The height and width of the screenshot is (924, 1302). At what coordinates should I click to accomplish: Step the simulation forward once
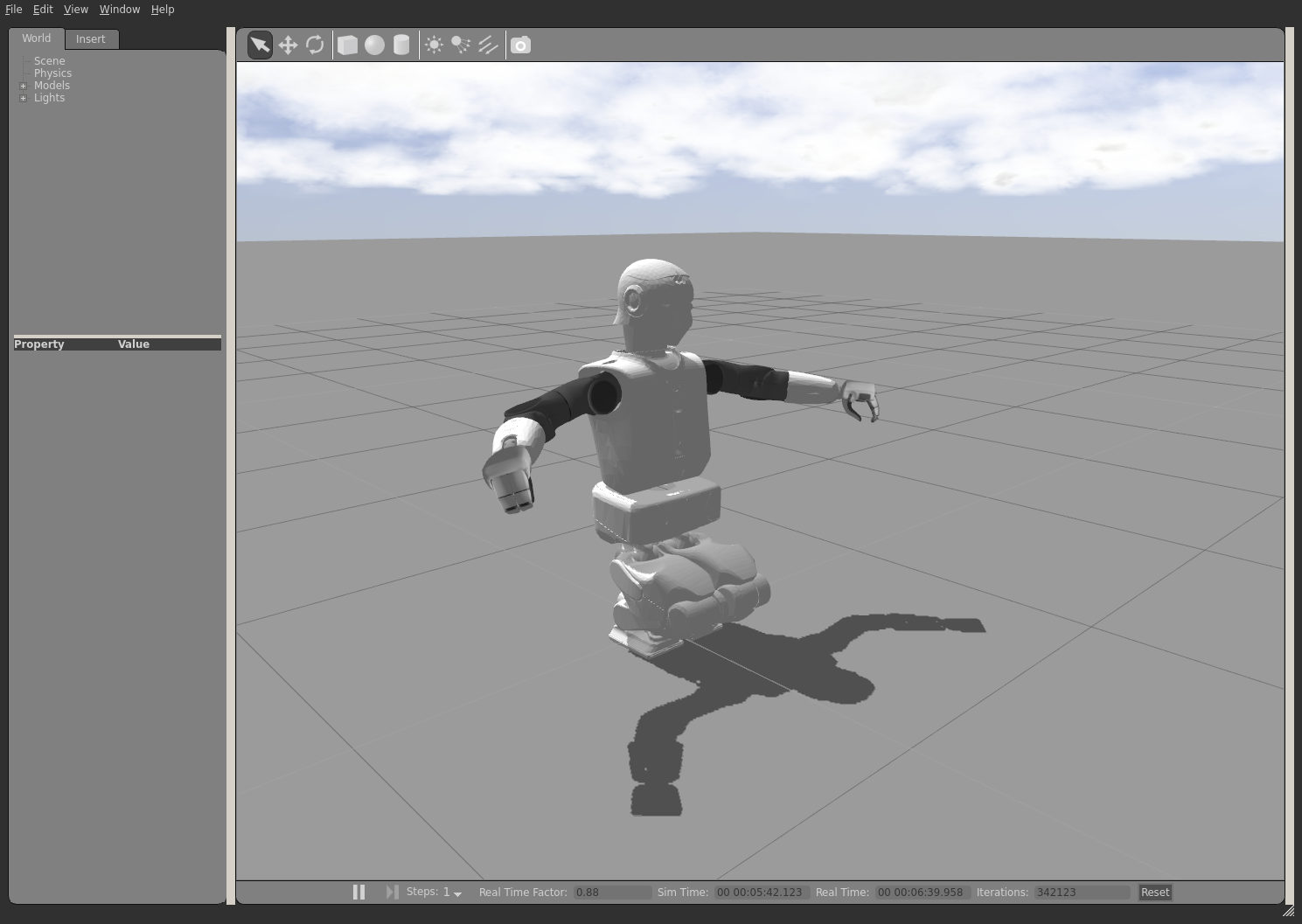392,892
